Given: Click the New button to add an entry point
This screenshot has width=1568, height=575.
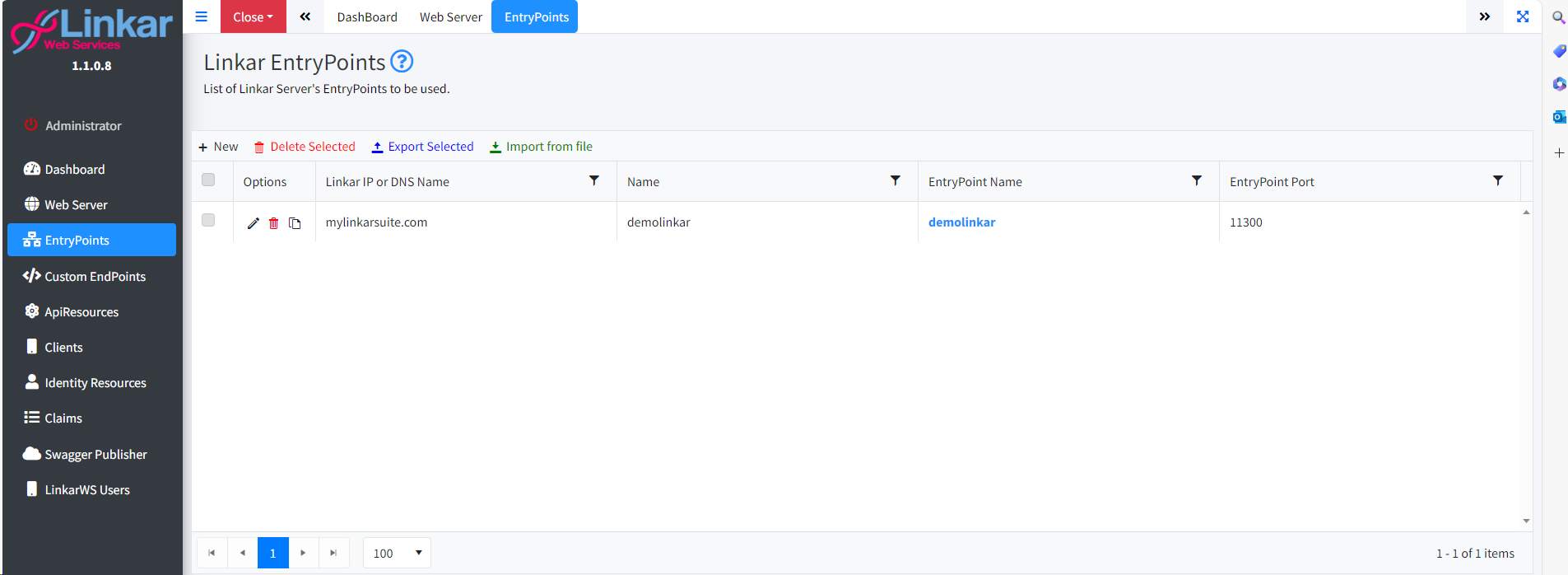Looking at the screenshot, I should coord(218,147).
